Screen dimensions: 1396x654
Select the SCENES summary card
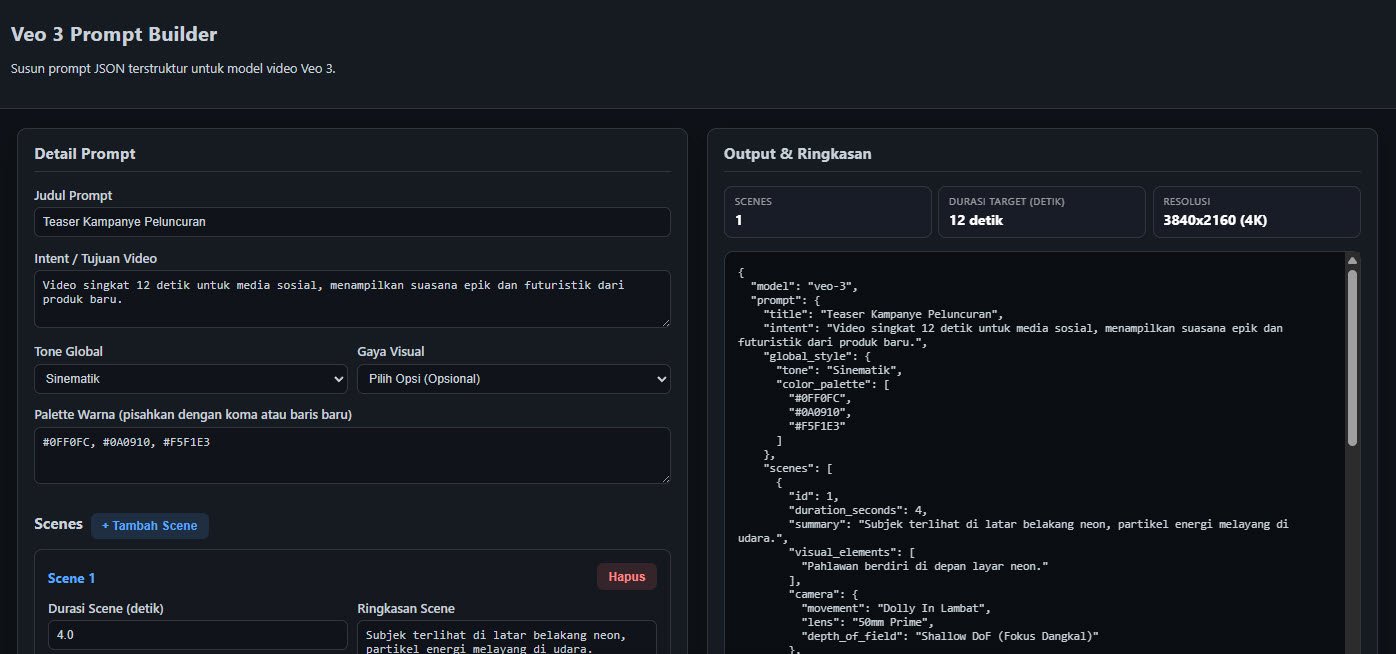[x=827, y=212]
